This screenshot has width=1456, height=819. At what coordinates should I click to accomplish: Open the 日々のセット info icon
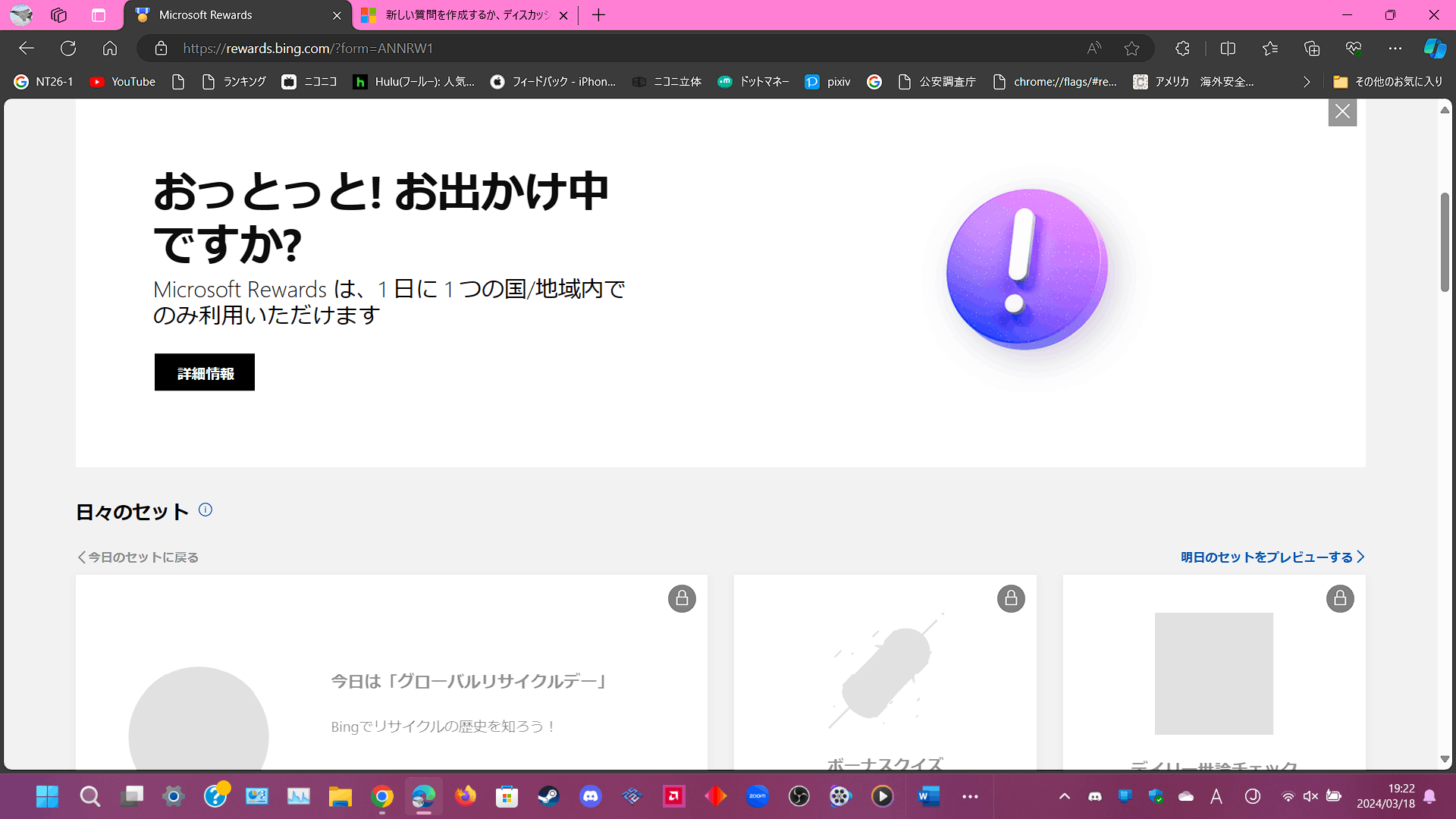[206, 510]
